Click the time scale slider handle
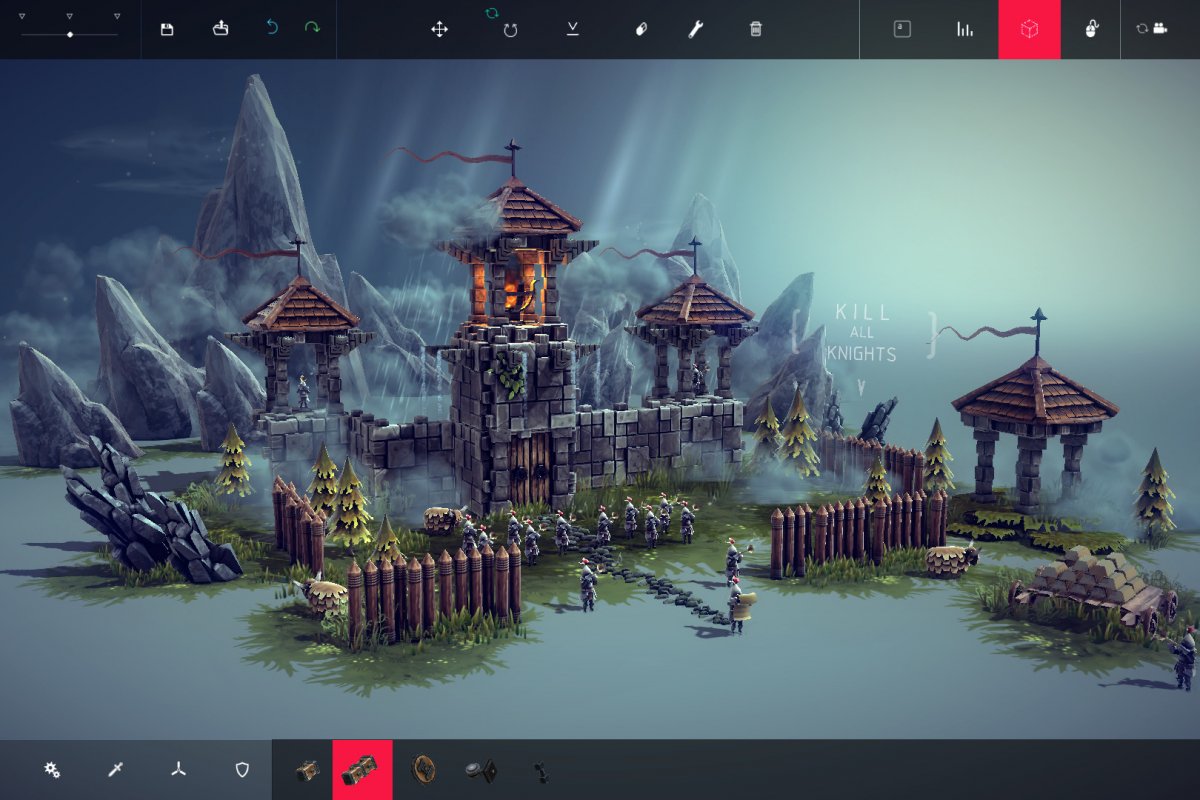Viewport: 1200px width, 800px height. coord(70,35)
